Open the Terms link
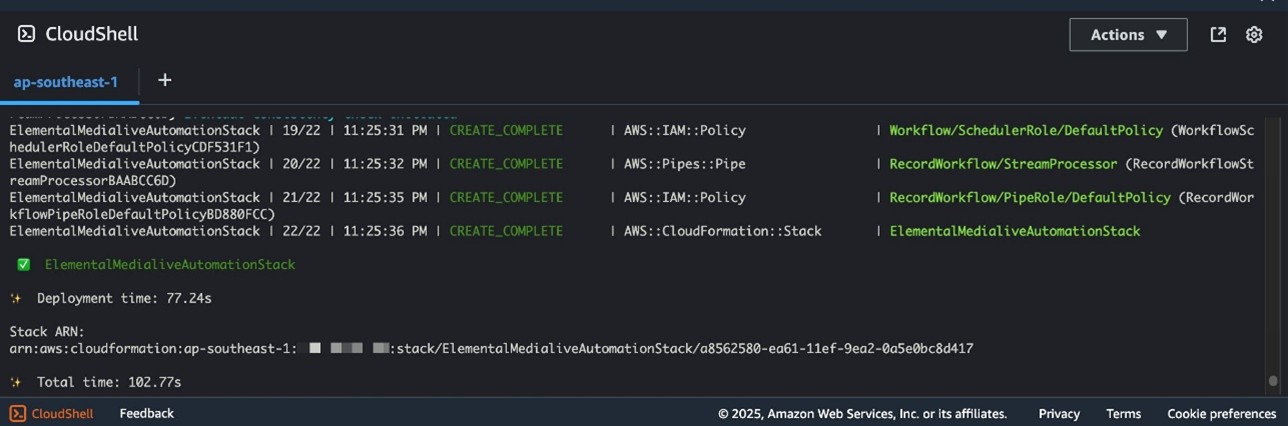 1123,413
